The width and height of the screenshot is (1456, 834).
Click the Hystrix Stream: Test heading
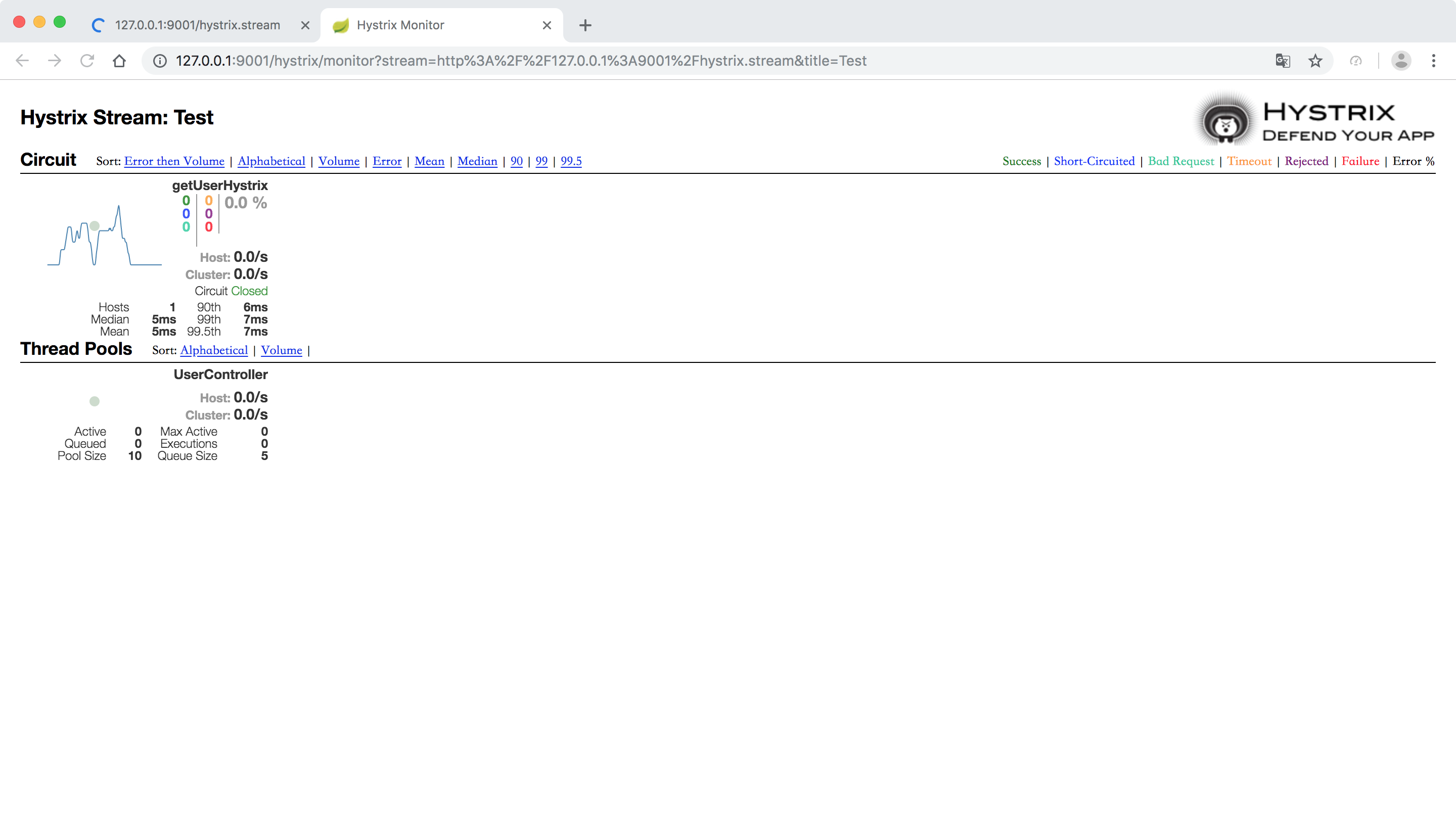117,117
